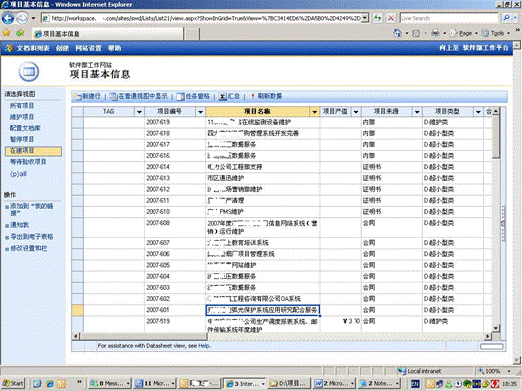
Task: Click 创建 in the top navigation bar
Action: point(62,48)
